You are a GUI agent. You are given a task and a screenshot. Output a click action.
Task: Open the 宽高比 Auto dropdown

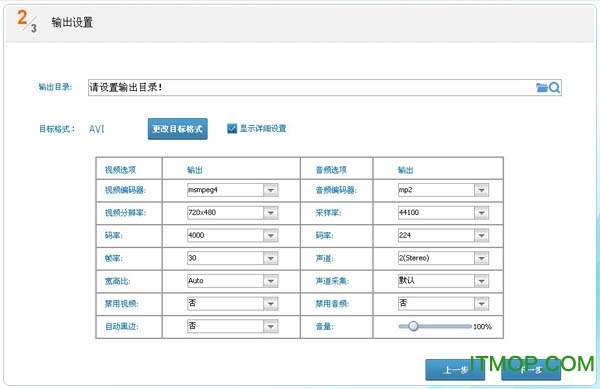tap(232, 281)
